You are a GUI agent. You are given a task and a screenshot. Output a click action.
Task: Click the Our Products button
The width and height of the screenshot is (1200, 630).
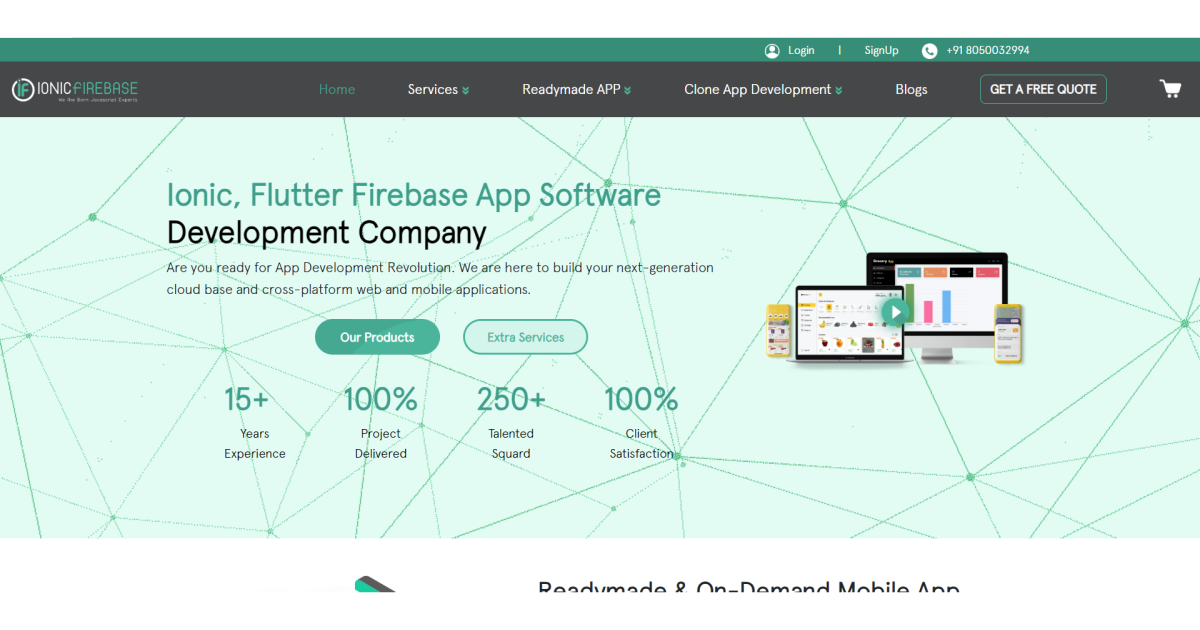(x=377, y=337)
